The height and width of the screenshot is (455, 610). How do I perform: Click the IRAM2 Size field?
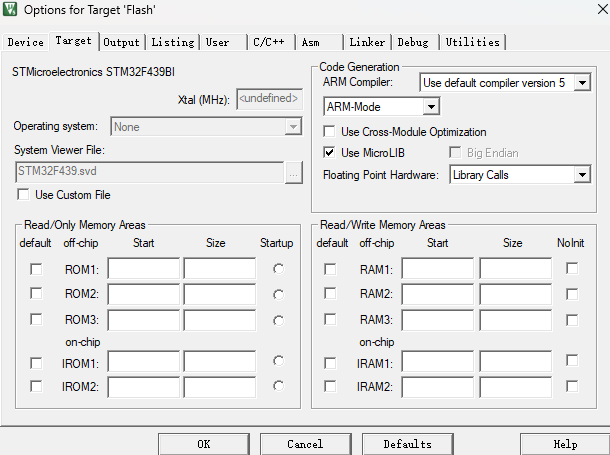pos(515,387)
